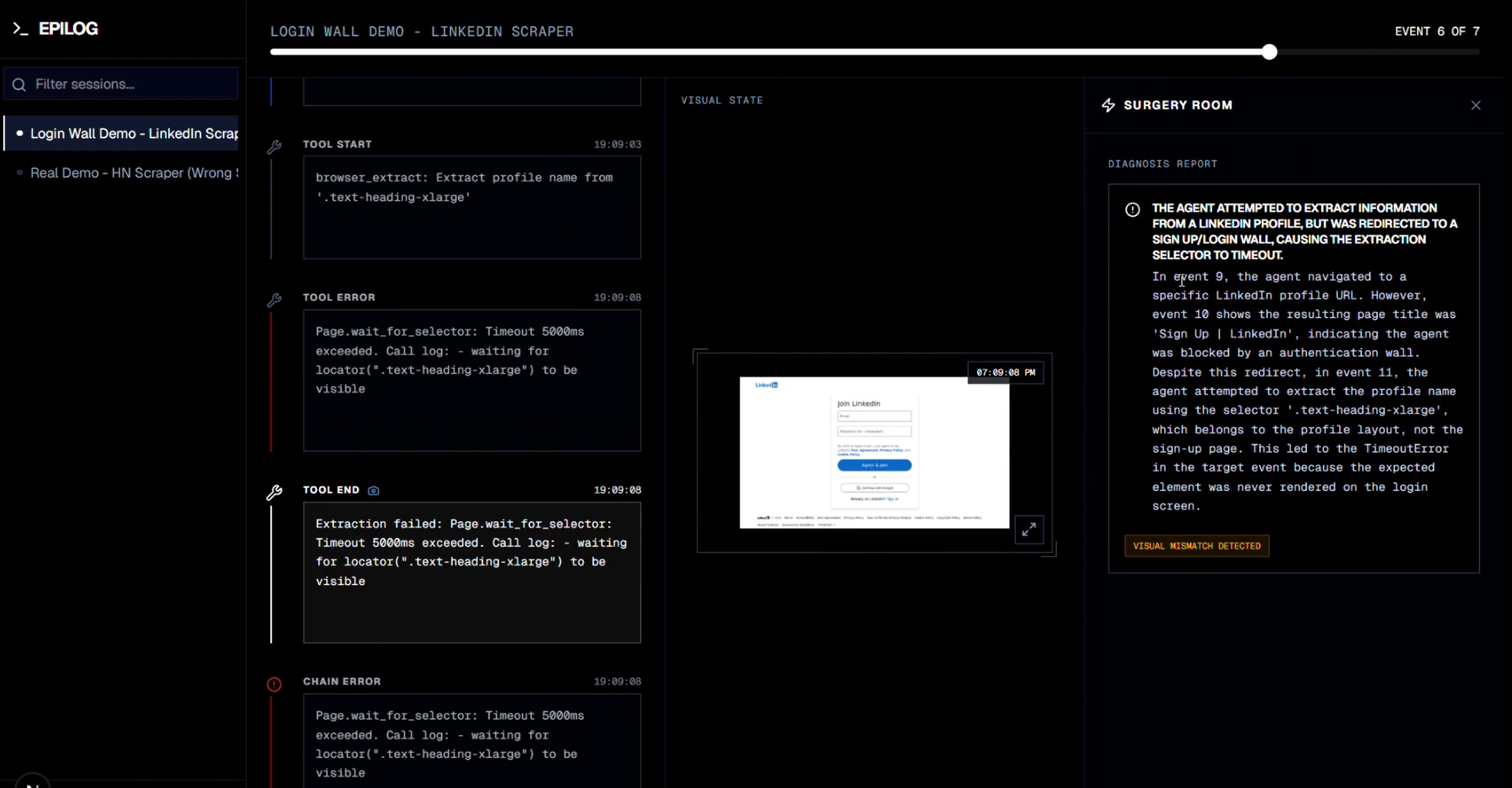
Task: Close the Surgery Room panel
Action: (1475, 105)
